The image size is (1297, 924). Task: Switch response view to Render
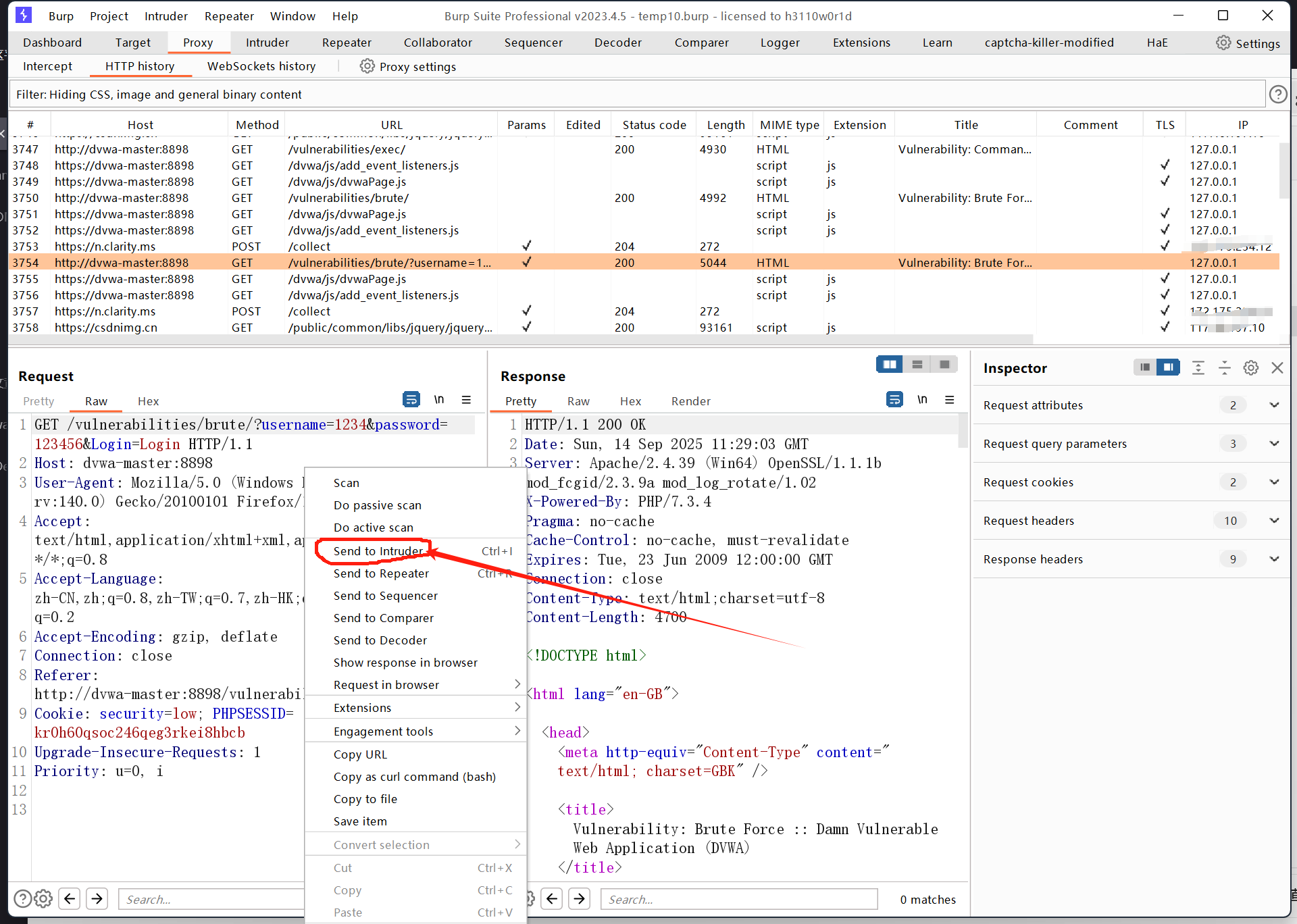tap(690, 401)
